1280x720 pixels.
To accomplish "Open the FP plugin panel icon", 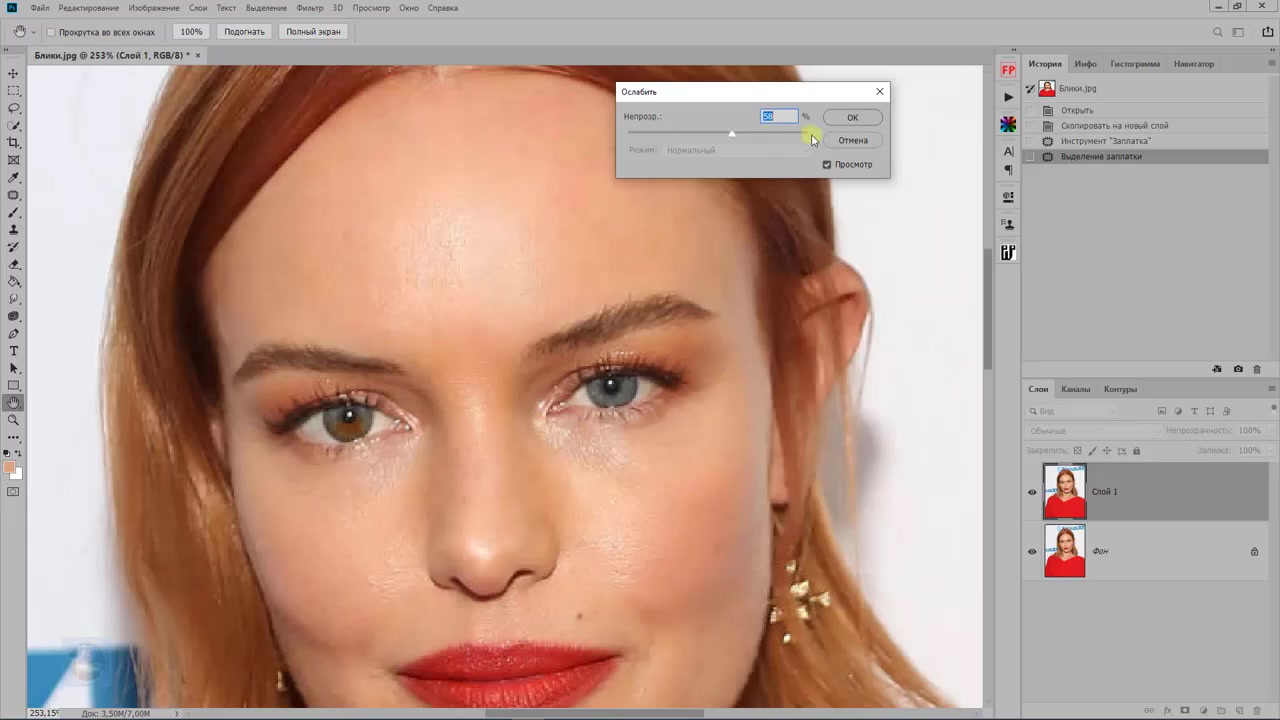I will [x=1008, y=70].
